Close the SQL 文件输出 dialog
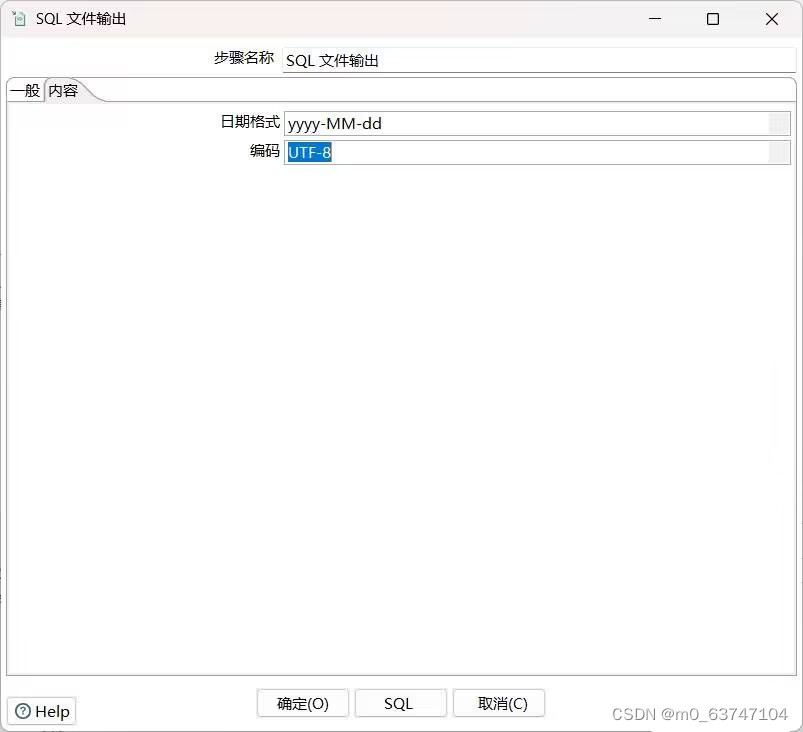Image resolution: width=803 pixels, height=732 pixels. [x=772, y=19]
